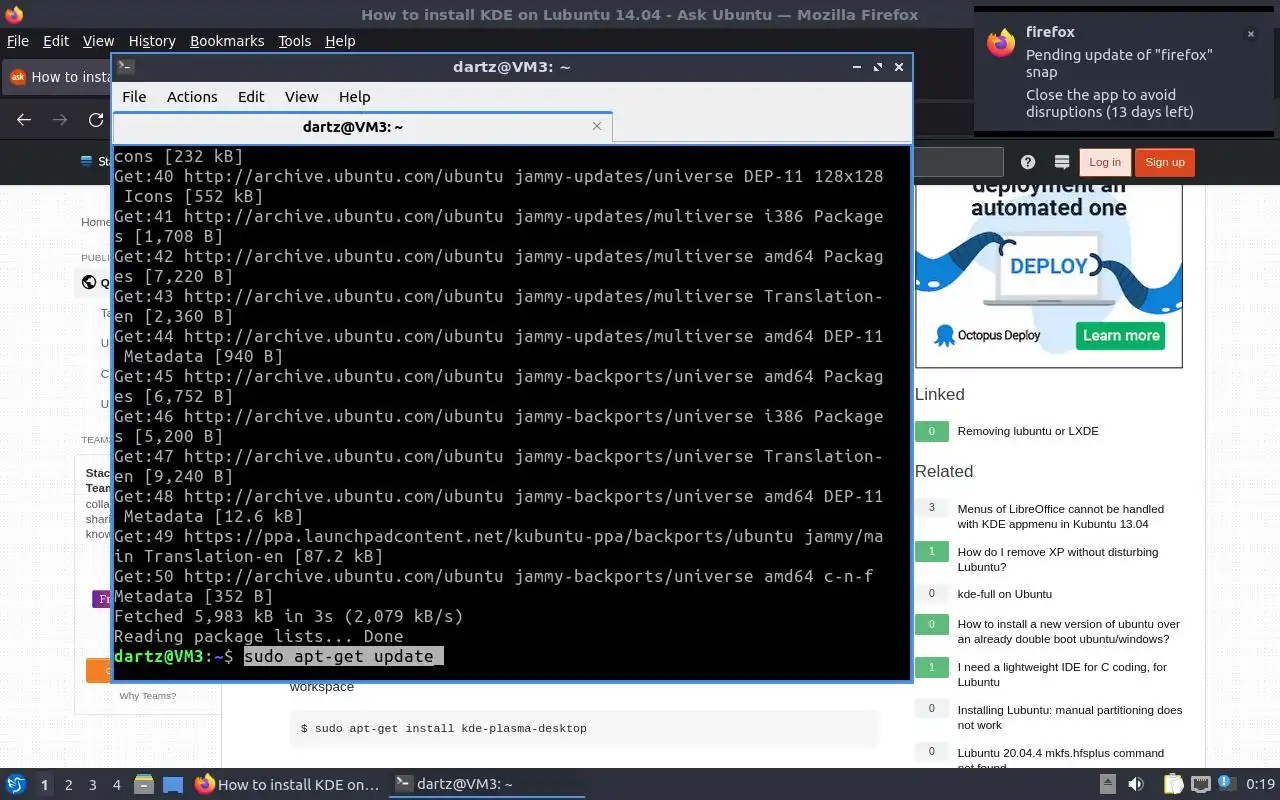Click the globe icon in left sidebar
This screenshot has width=1280, height=800.
(x=90, y=283)
